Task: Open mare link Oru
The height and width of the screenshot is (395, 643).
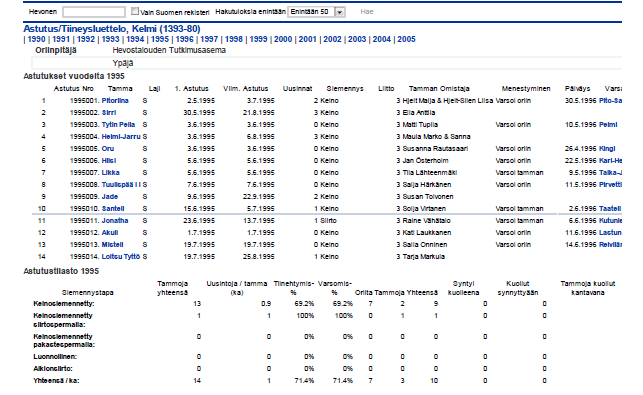Action: pyautogui.click(x=108, y=148)
